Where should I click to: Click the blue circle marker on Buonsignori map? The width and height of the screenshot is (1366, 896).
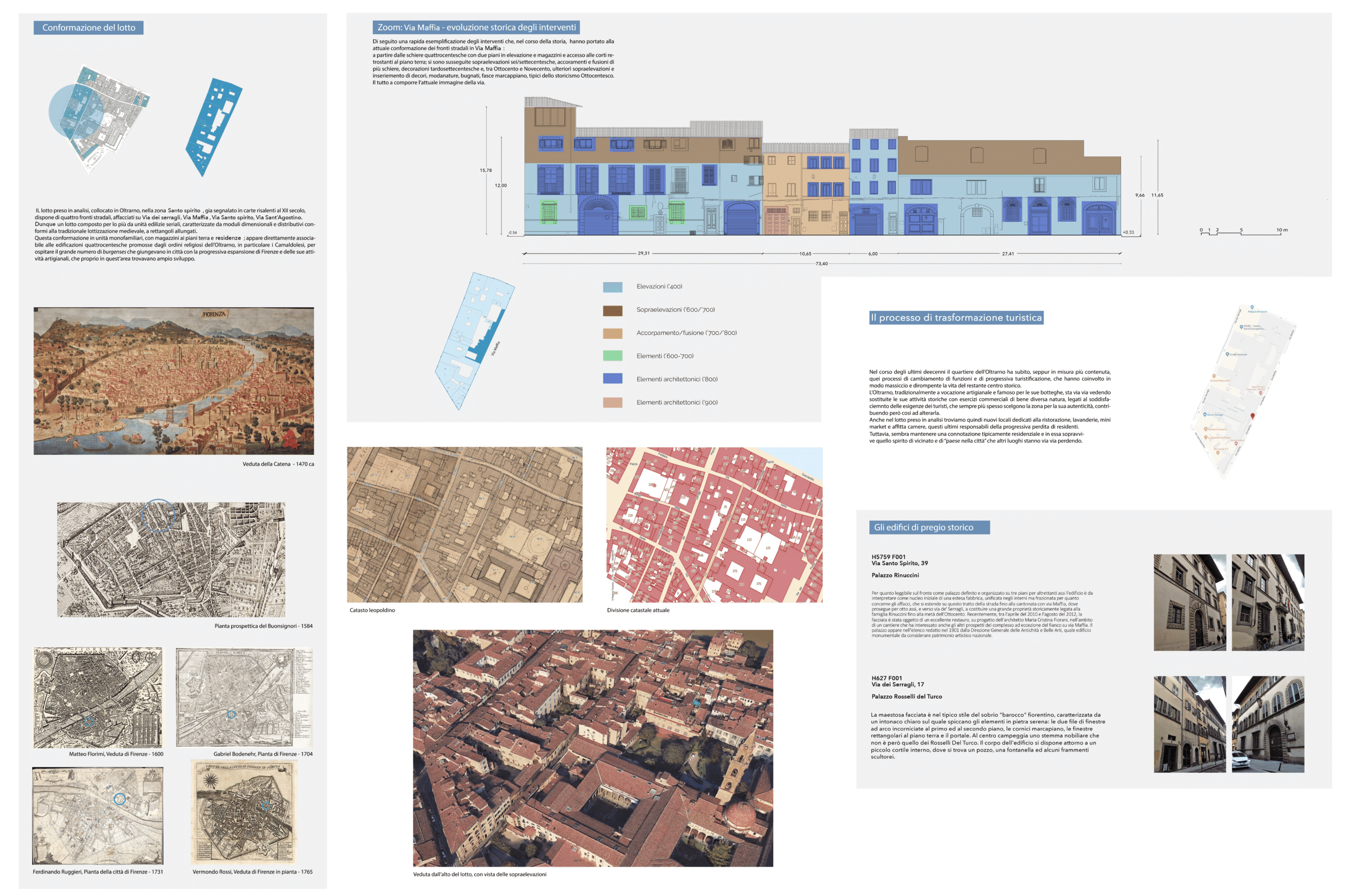click(x=158, y=515)
